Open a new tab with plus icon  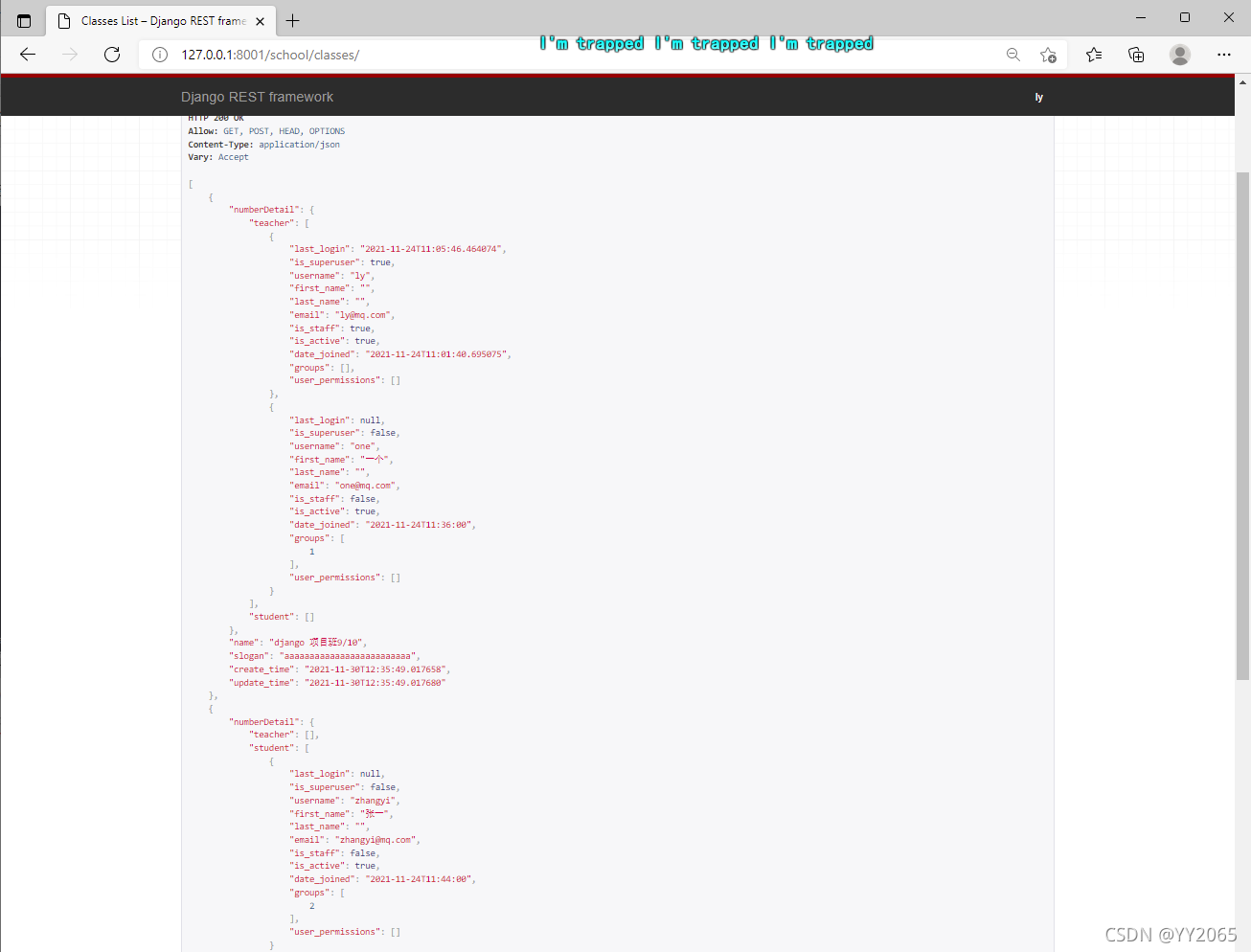point(293,20)
